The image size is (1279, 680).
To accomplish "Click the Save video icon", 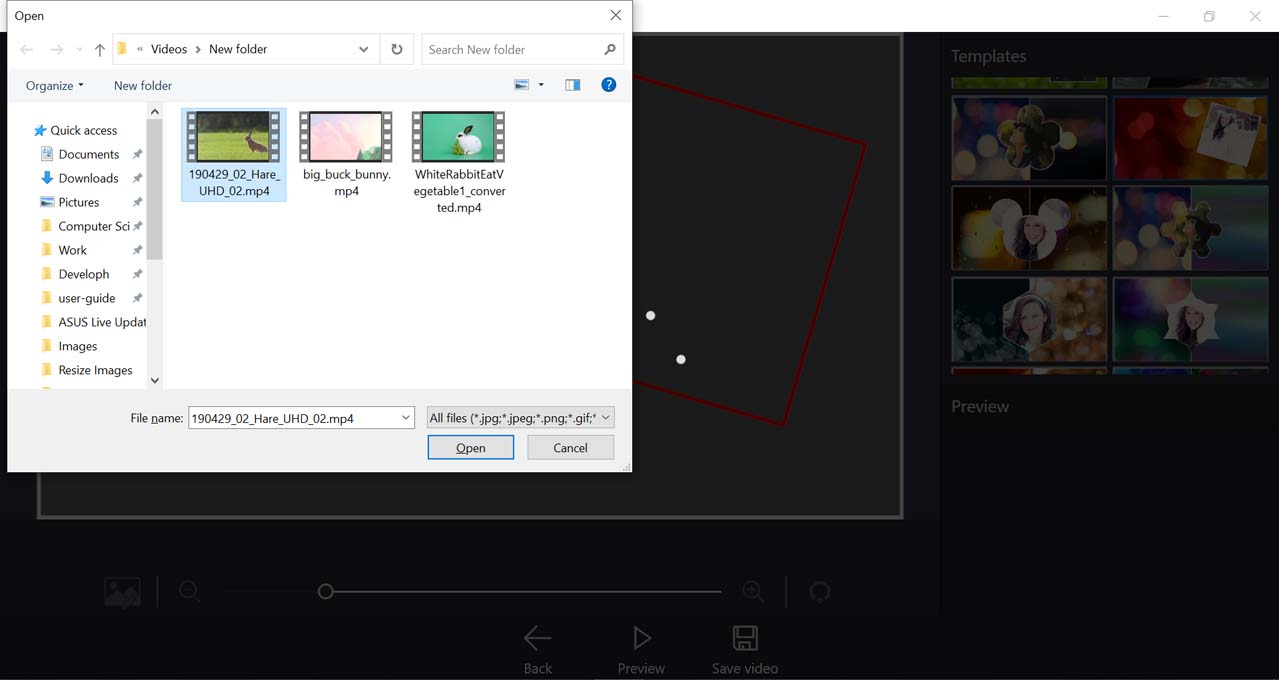I will [x=745, y=638].
